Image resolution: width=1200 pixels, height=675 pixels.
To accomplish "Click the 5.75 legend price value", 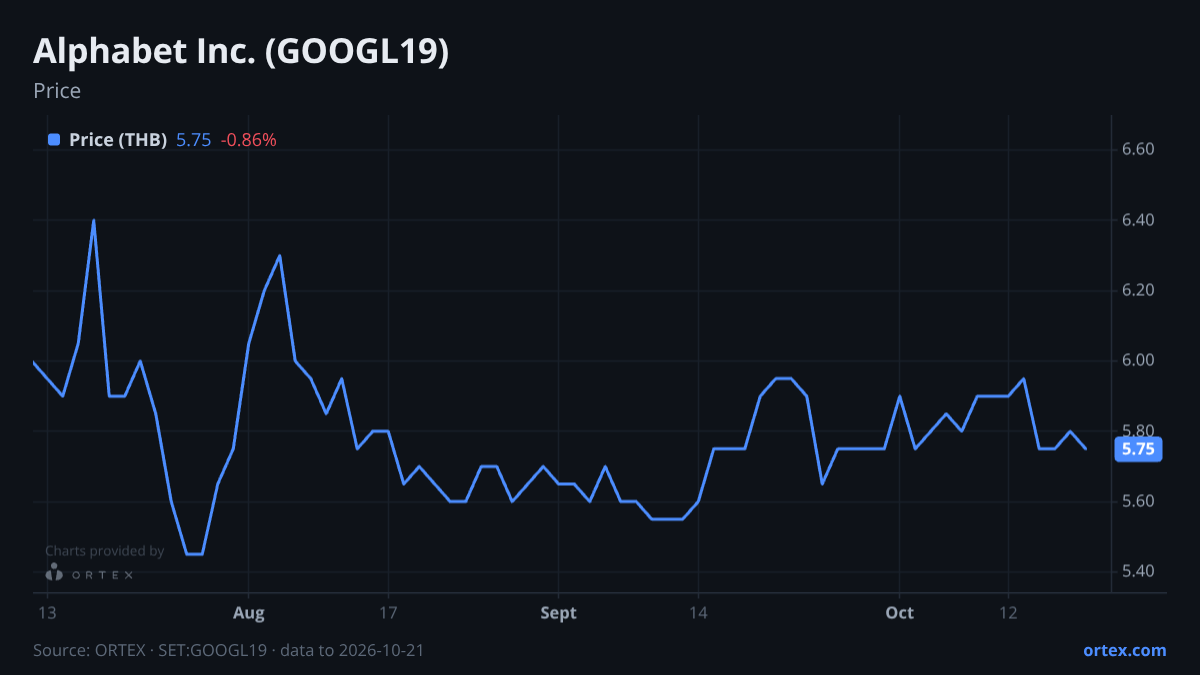I will click(193, 140).
